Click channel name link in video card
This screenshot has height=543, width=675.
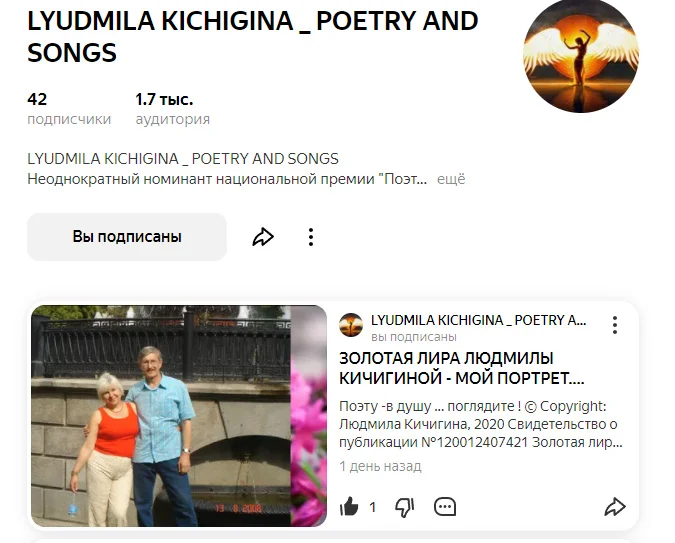pyautogui.click(x=478, y=320)
